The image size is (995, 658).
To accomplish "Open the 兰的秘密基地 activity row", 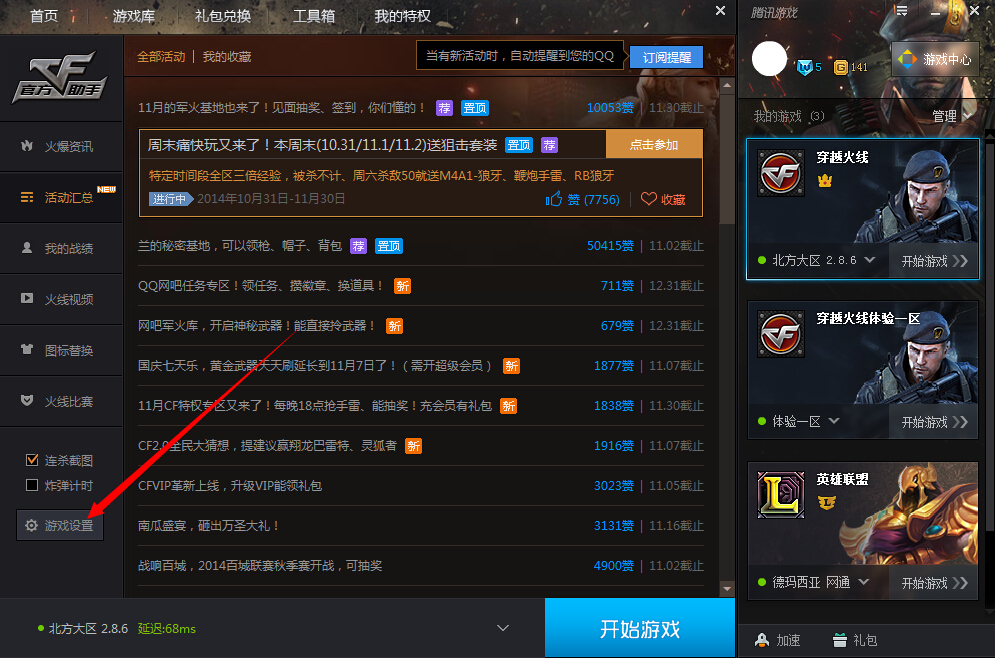I will click(421, 246).
